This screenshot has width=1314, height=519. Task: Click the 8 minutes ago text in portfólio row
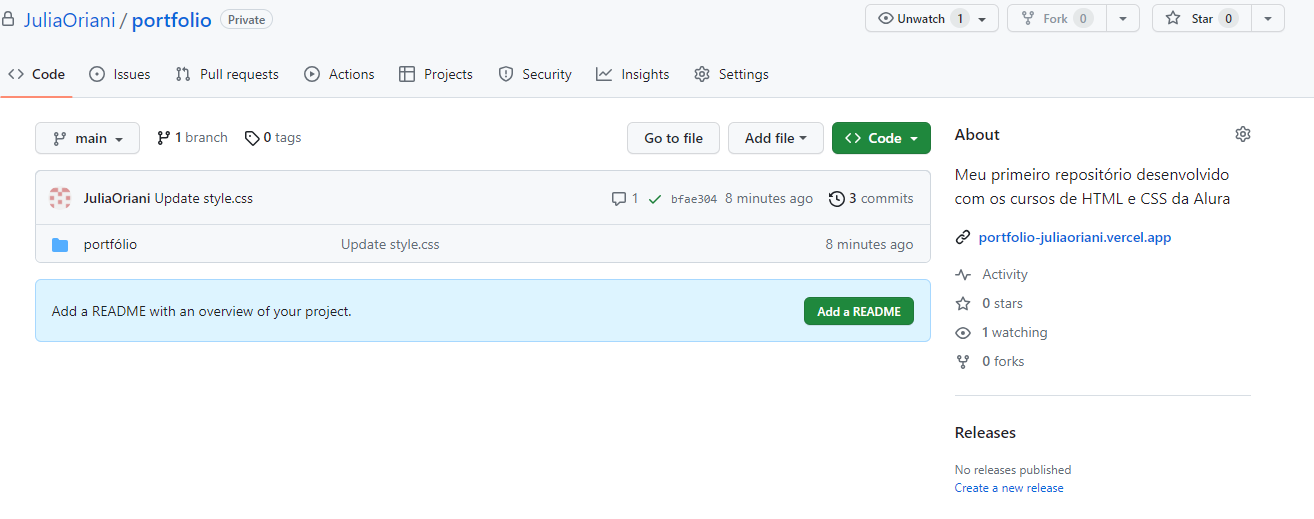(x=869, y=244)
